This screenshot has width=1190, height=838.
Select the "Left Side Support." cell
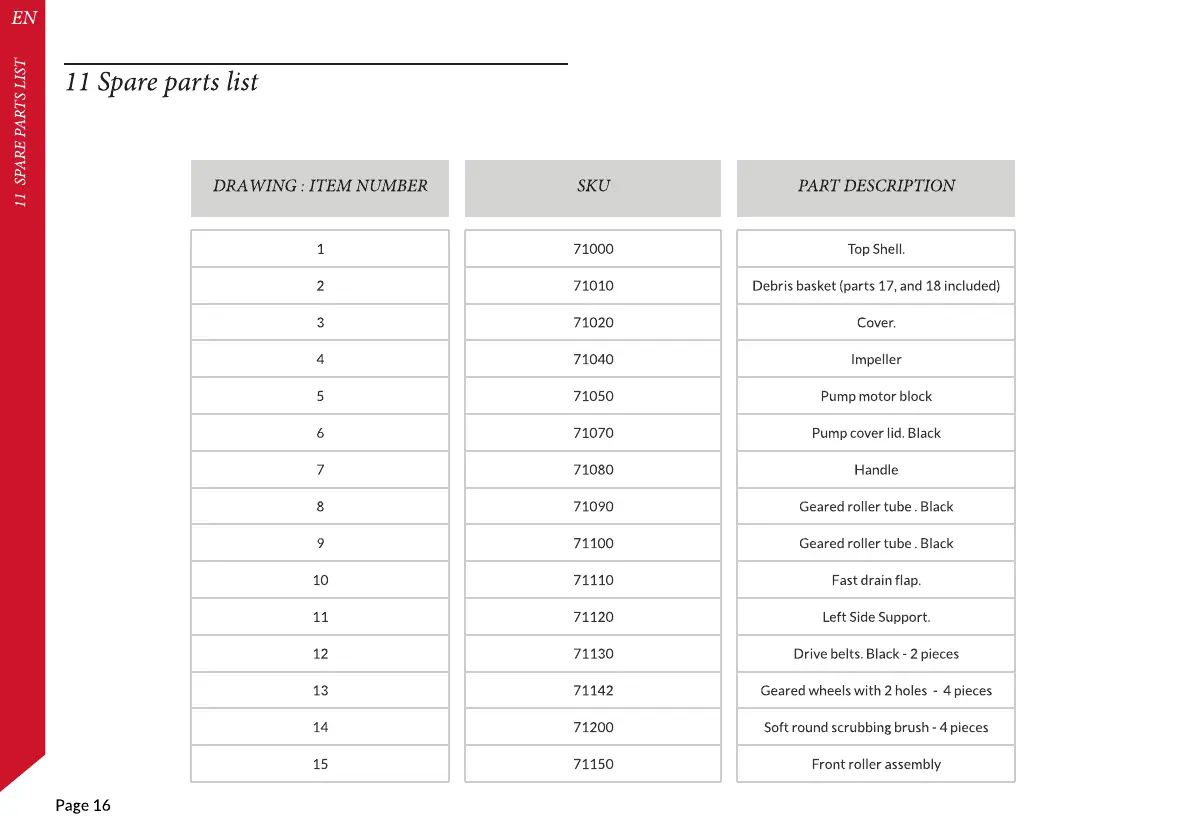(x=876, y=617)
